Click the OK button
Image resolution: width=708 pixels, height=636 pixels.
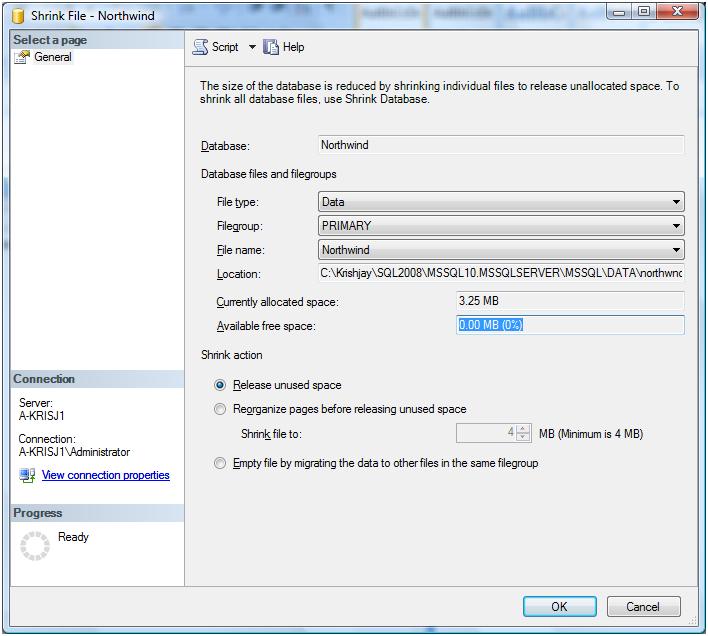(x=559, y=607)
